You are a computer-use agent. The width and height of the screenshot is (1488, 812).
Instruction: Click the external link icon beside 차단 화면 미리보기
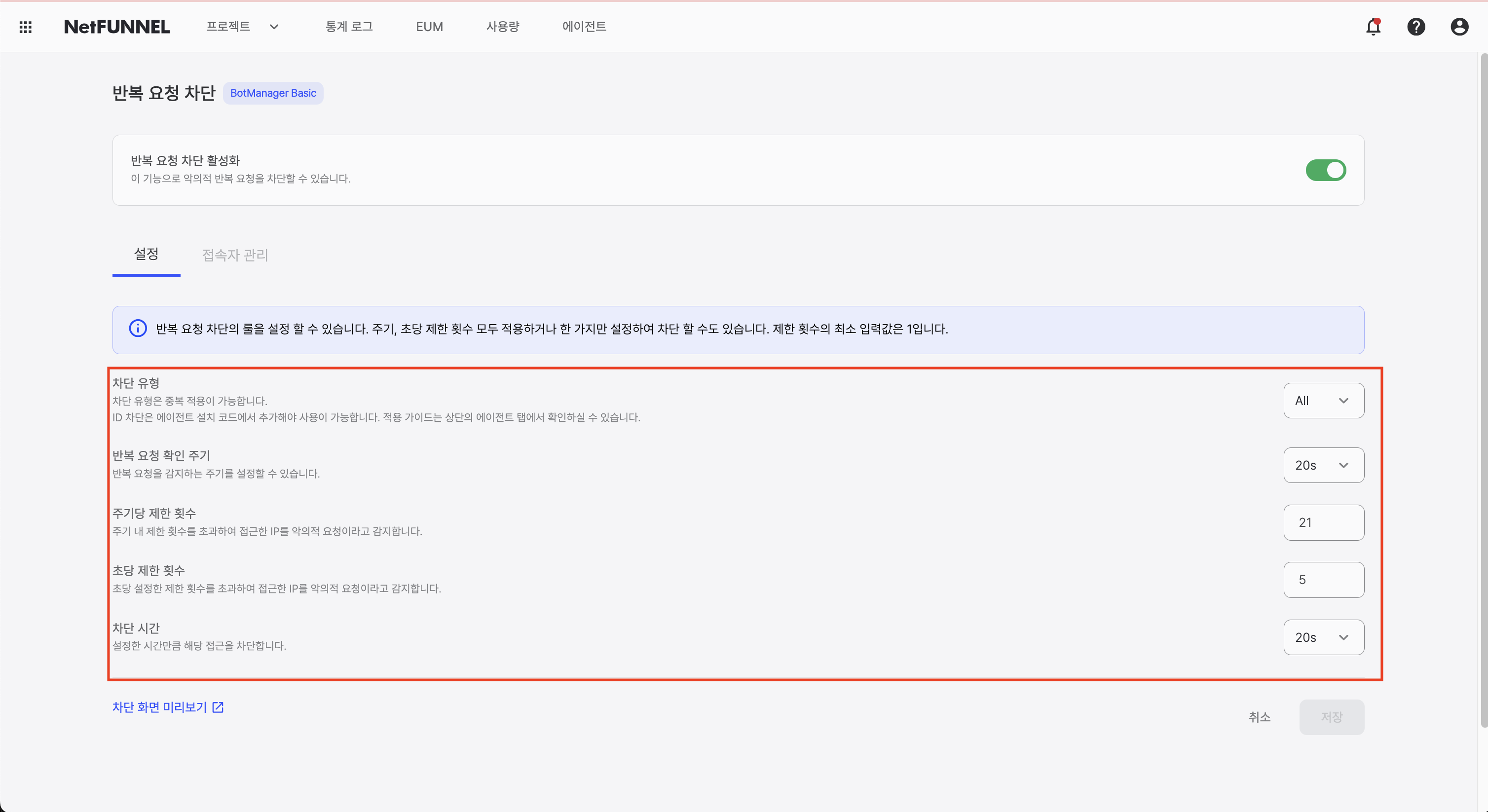tap(218, 707)
